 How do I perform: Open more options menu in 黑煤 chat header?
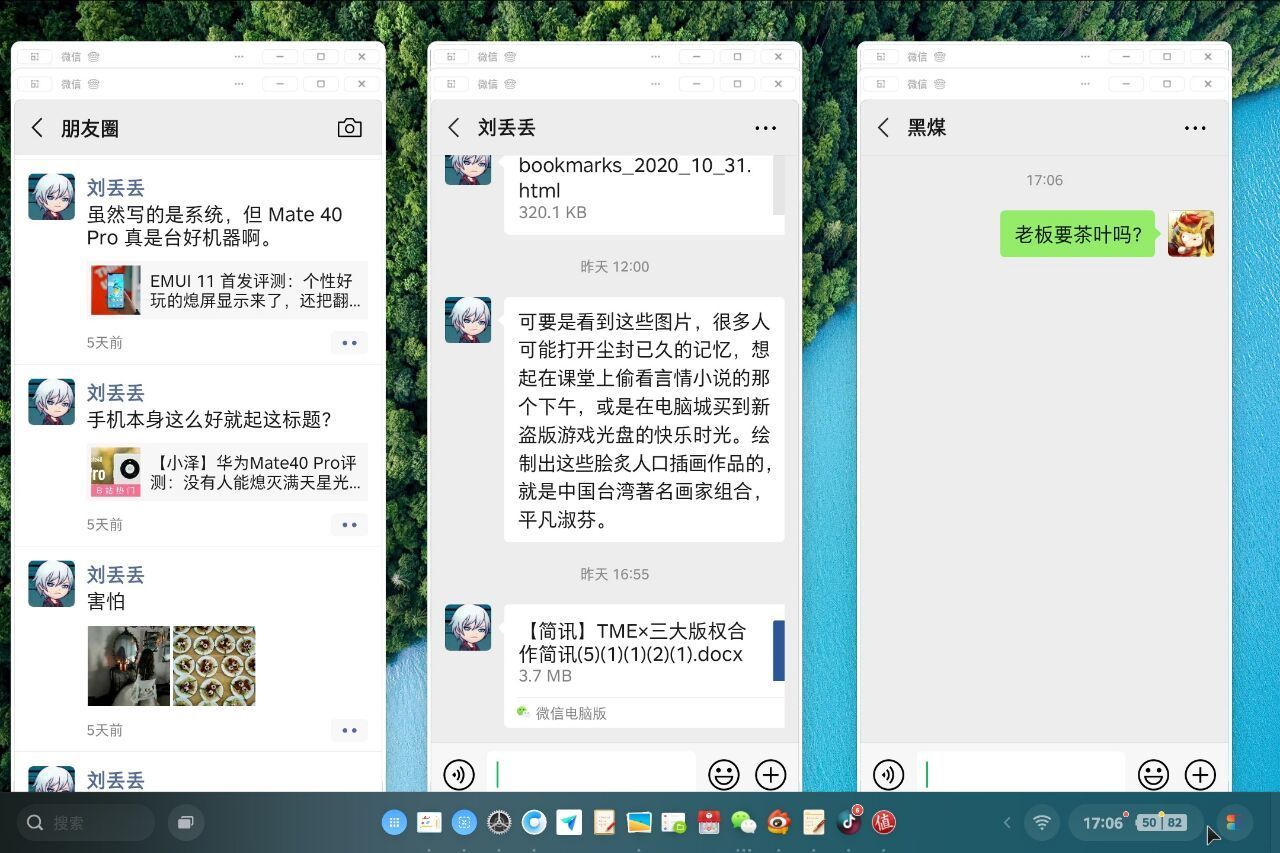click(1195, 127)
